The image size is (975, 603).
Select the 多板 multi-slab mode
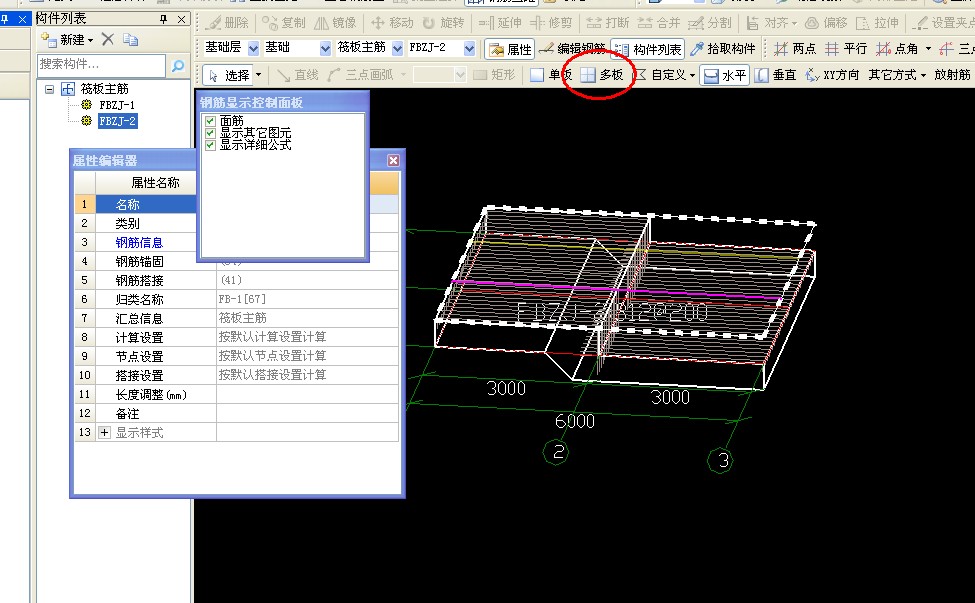(x=601, y=75)
